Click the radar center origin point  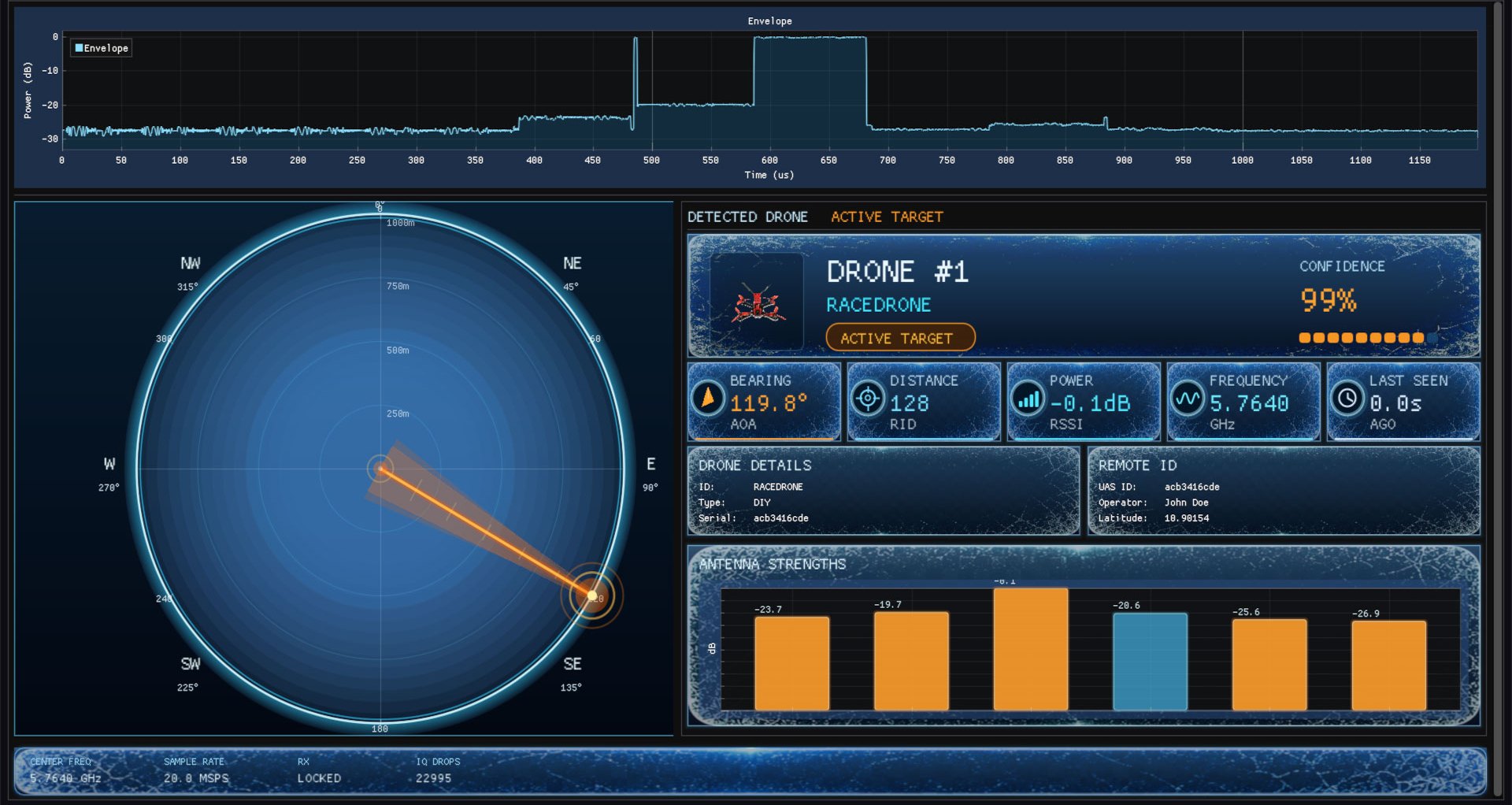(380, 469)
